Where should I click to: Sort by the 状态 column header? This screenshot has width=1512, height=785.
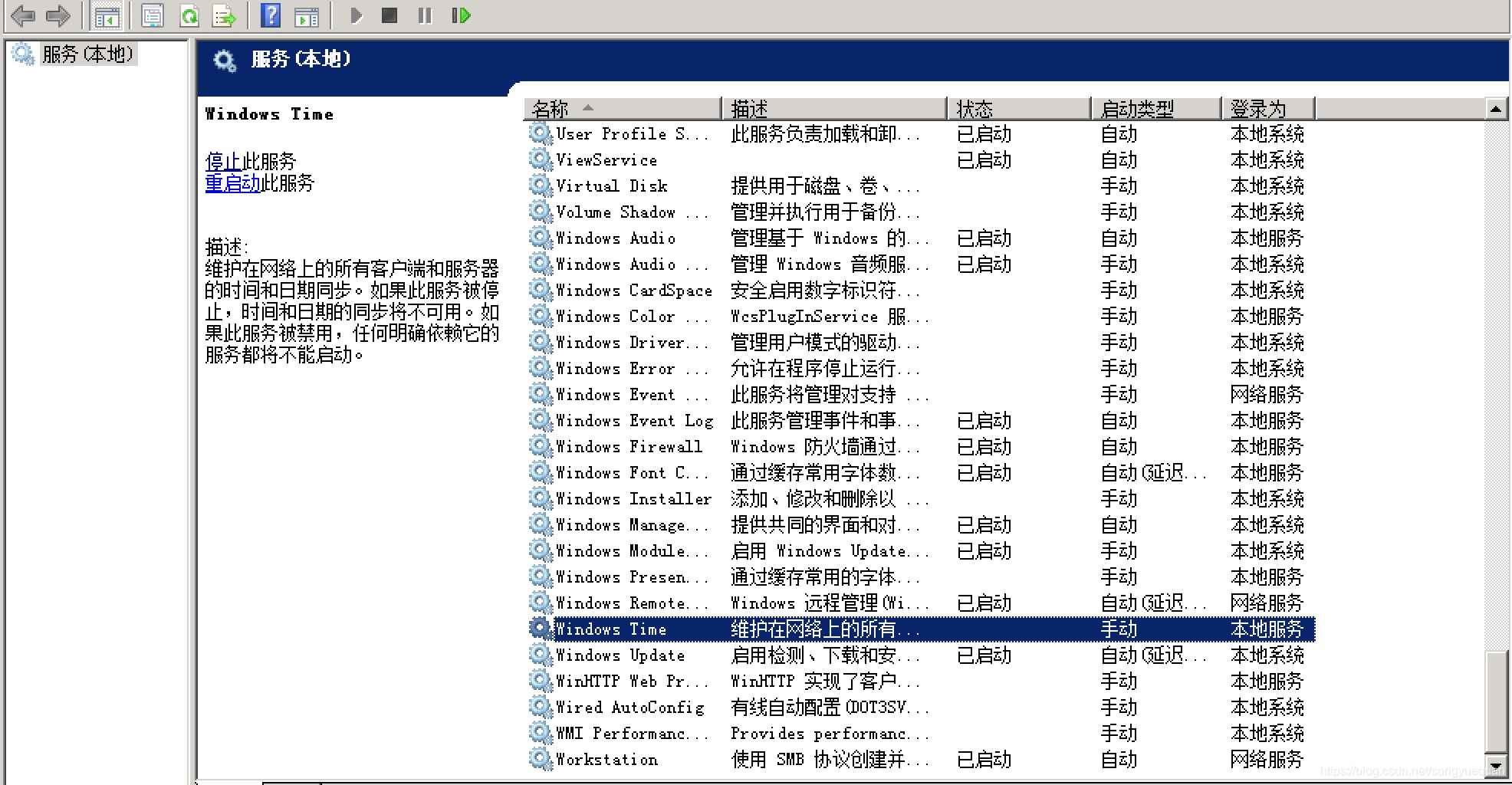tap(1019, 109)
